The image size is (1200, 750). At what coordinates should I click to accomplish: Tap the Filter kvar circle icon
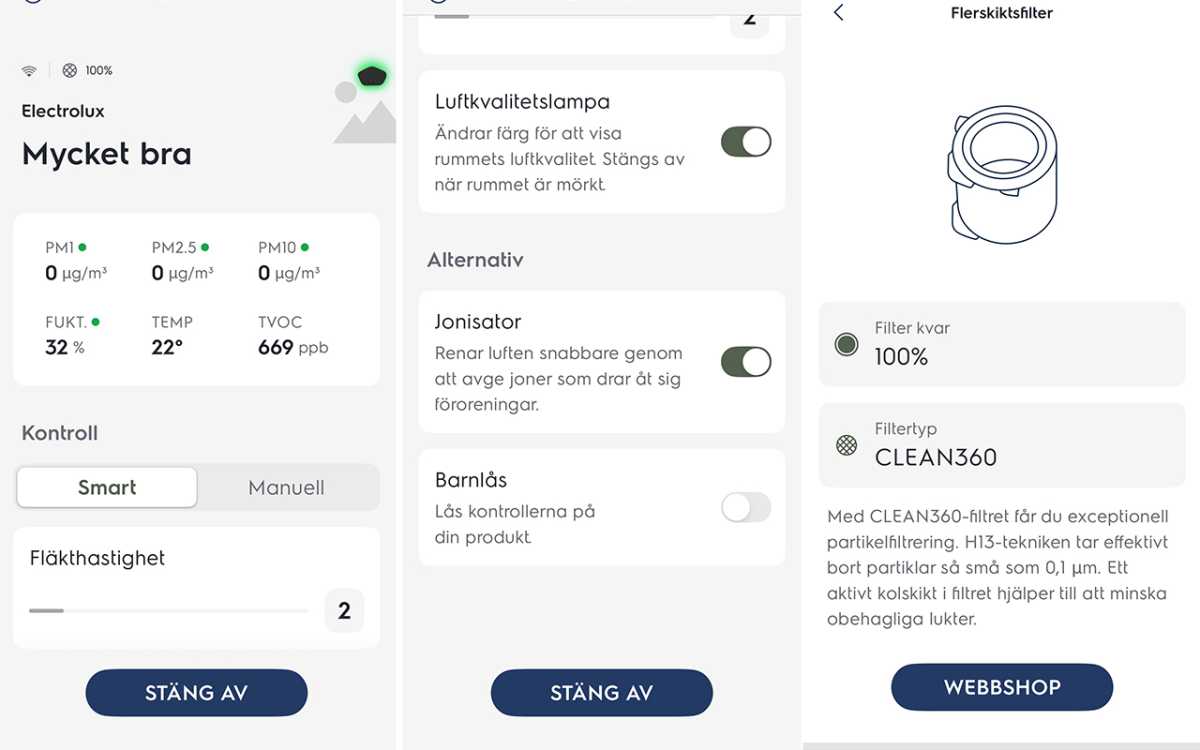(x=847, y=345)
